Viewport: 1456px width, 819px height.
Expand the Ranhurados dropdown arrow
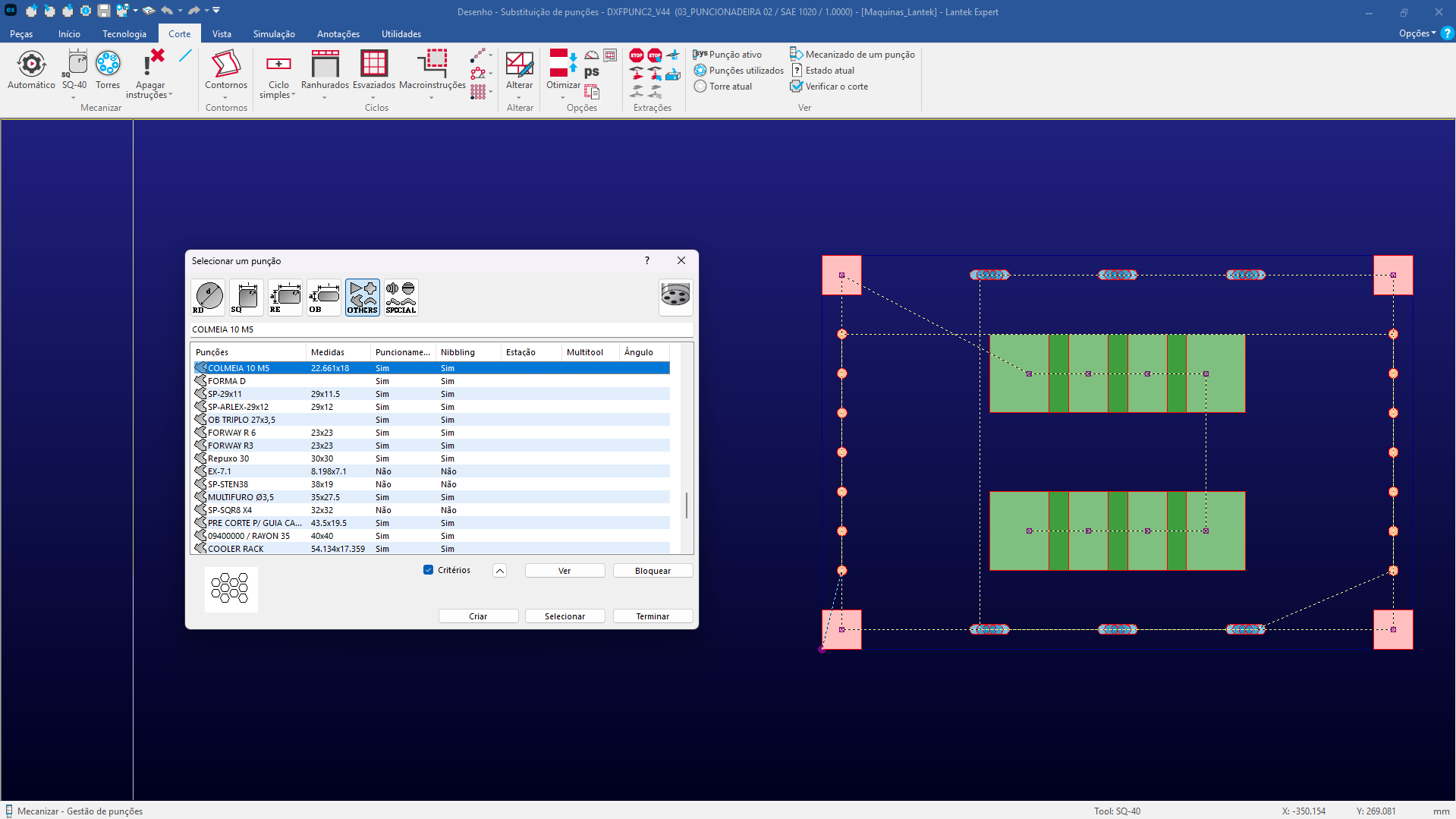point(324,97)
